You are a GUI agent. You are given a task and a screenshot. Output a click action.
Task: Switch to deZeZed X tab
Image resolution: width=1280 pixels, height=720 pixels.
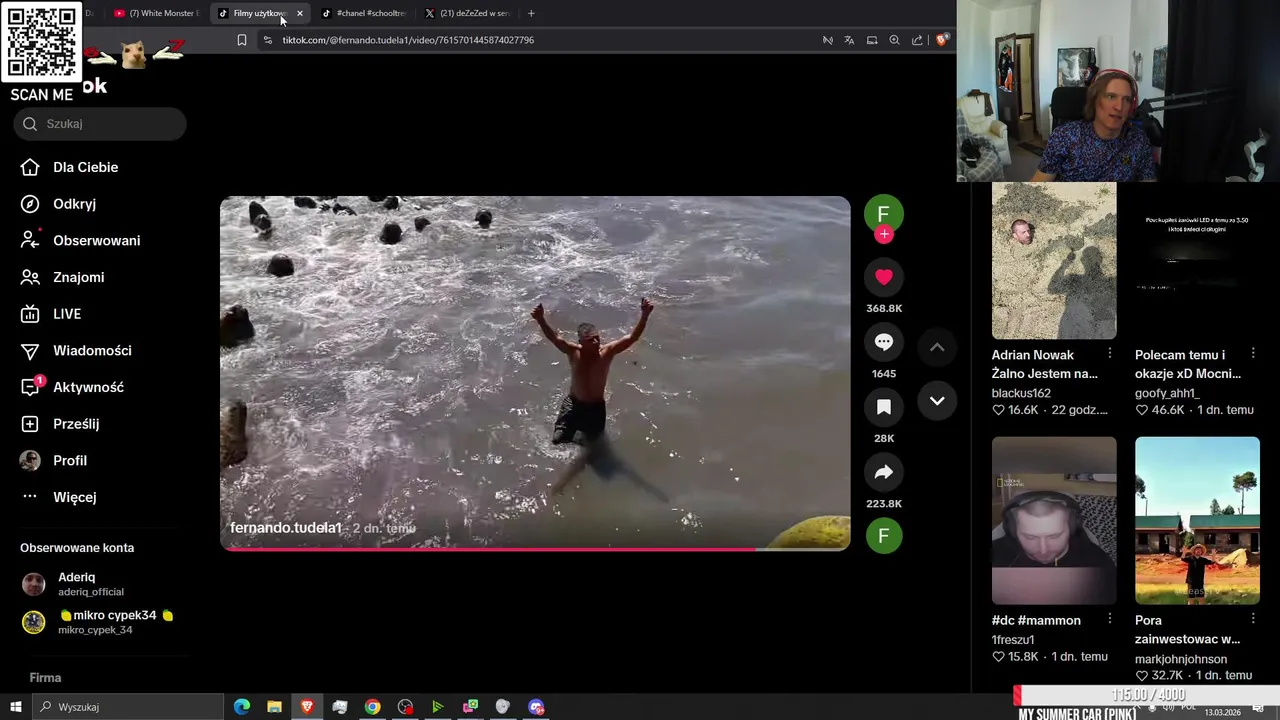pos(467,13)
